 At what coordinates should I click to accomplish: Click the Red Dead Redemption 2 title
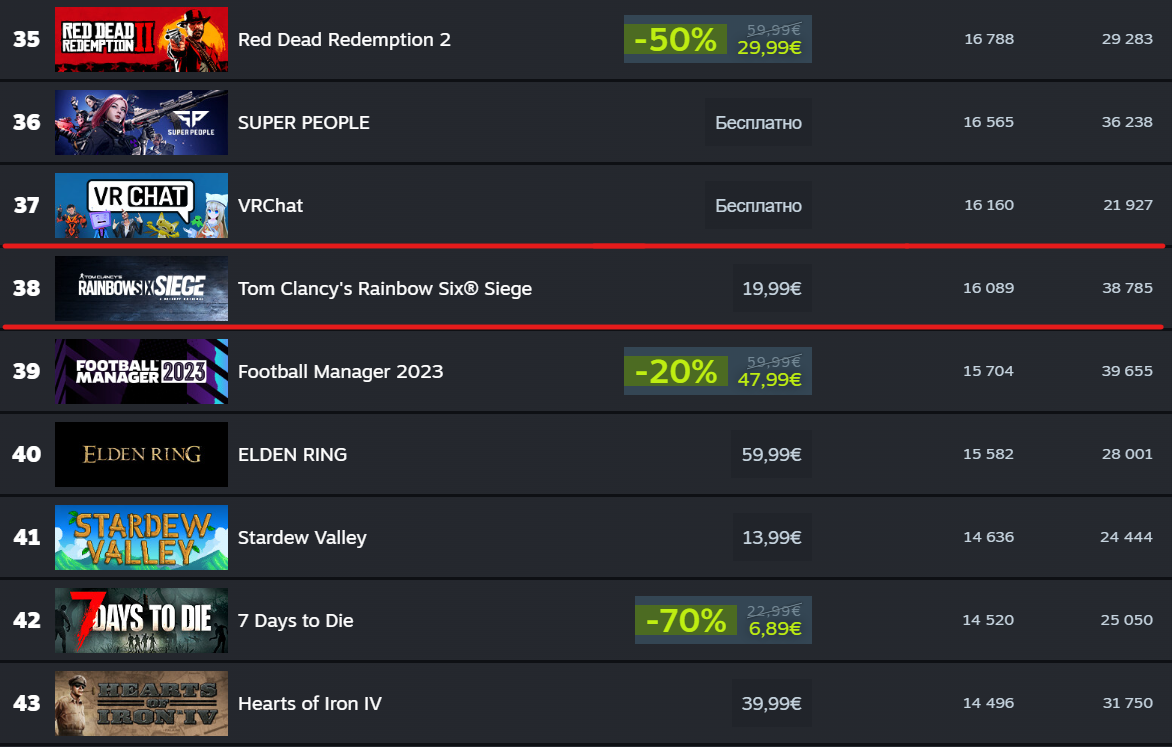[x=344, y=40]
